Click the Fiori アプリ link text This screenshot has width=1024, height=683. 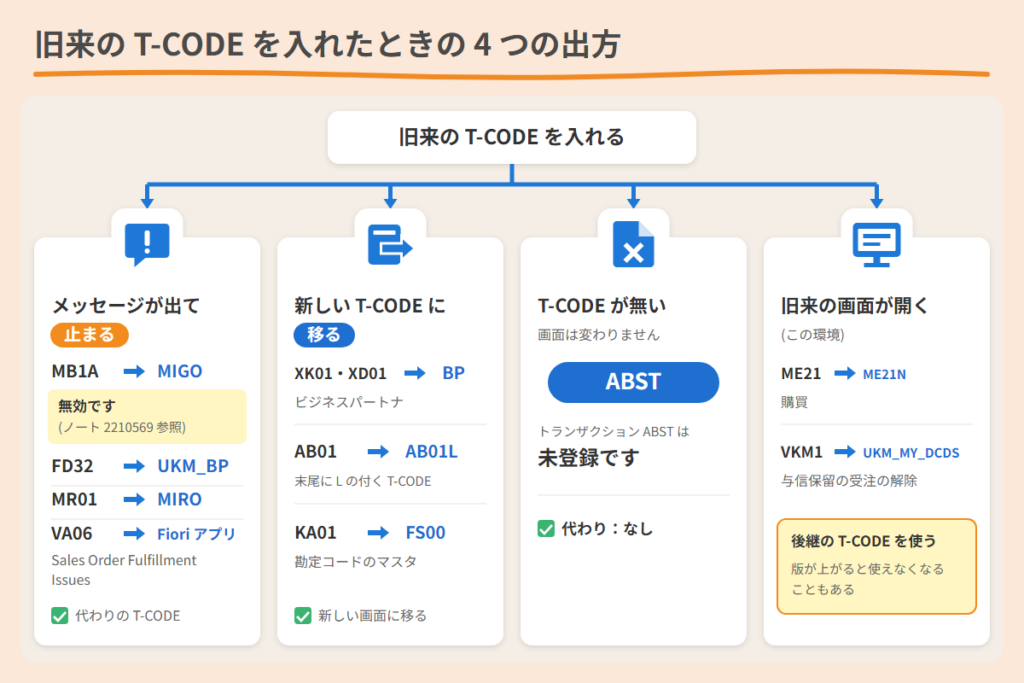(x=196, y=534)
